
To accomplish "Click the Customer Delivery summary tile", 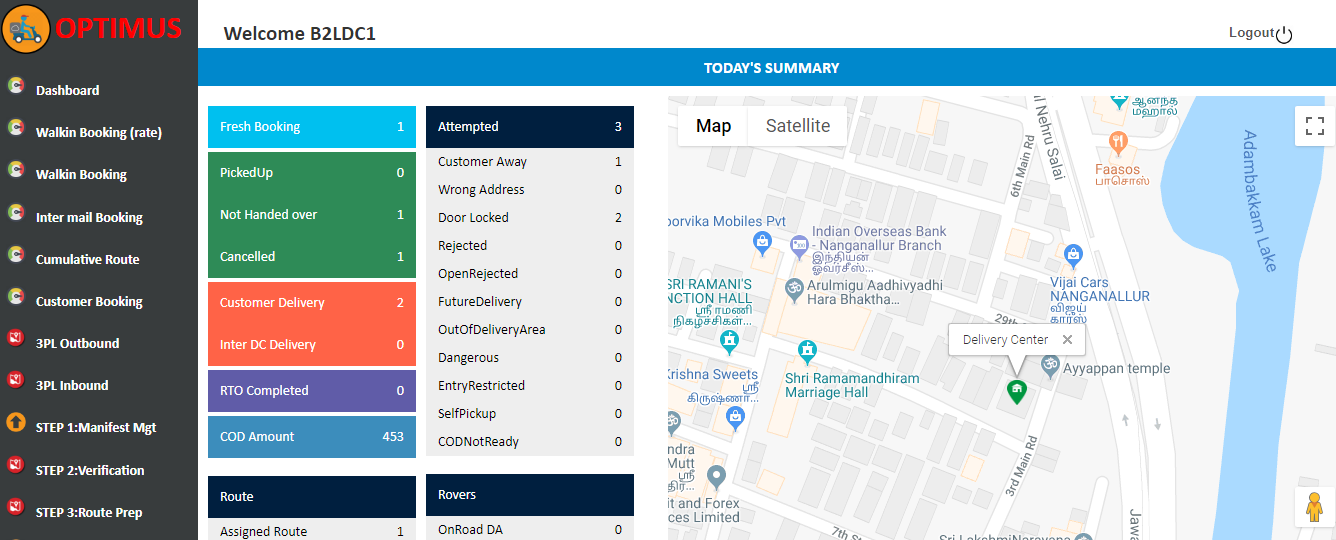I will 311,303.
